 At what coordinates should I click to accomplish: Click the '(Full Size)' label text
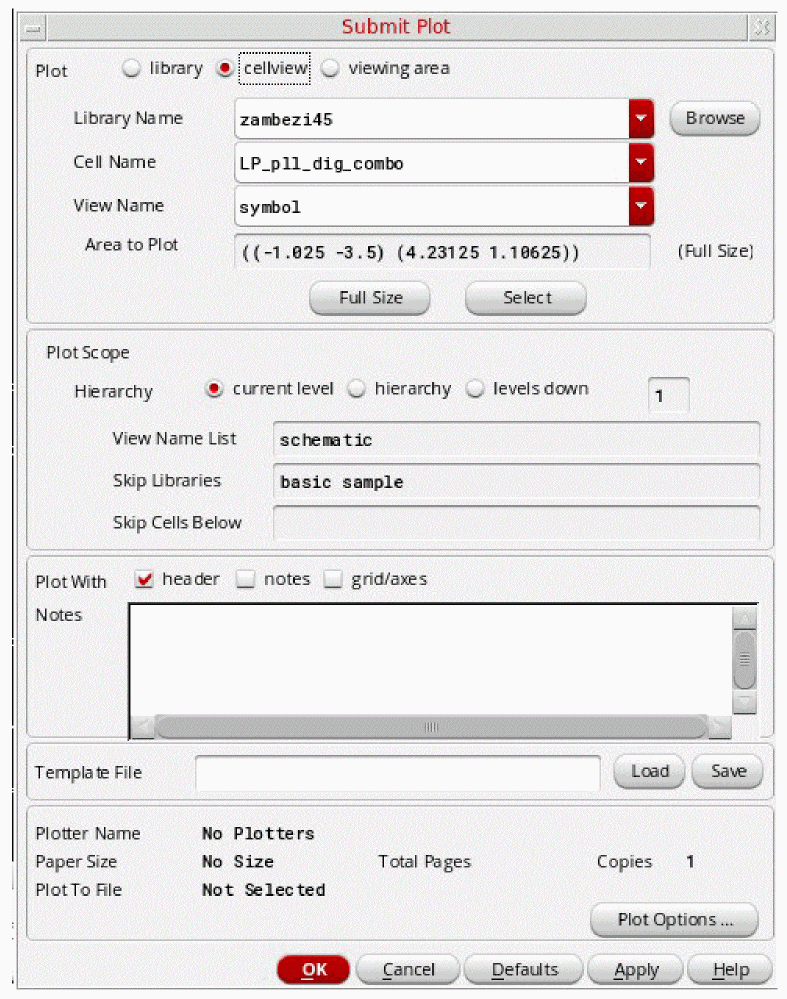pos(715,252)
